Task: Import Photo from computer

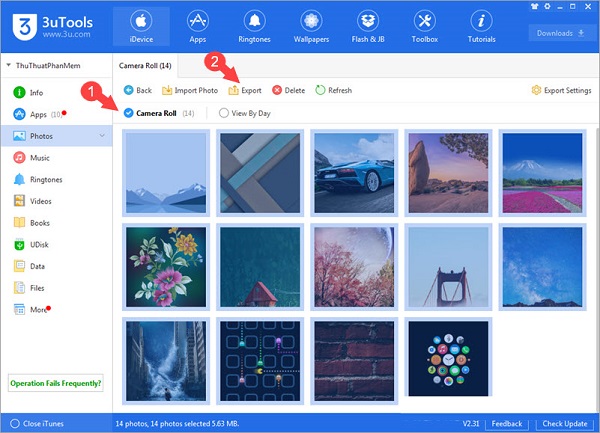Action: pos(190,90)
